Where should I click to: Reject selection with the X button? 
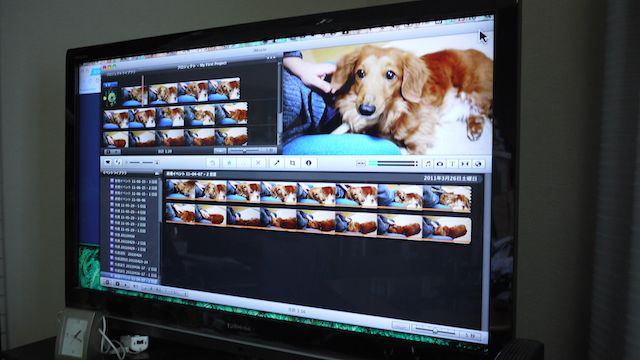[258, 163]
